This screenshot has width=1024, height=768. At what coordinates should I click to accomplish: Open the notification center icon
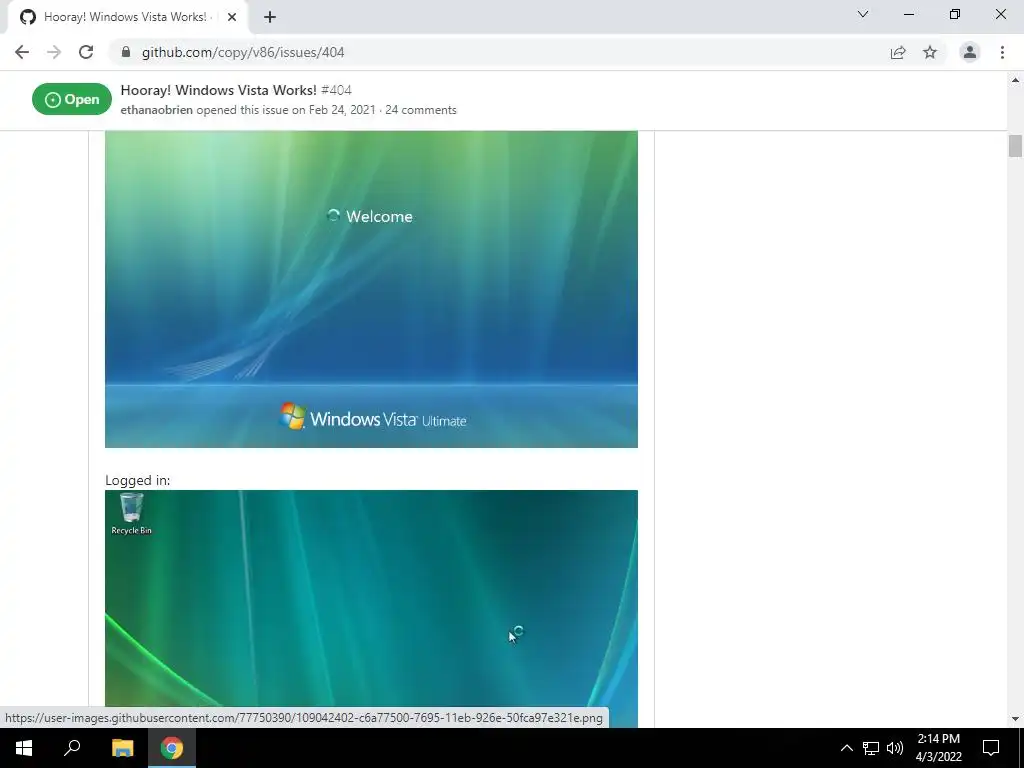(x=991, y=748)
